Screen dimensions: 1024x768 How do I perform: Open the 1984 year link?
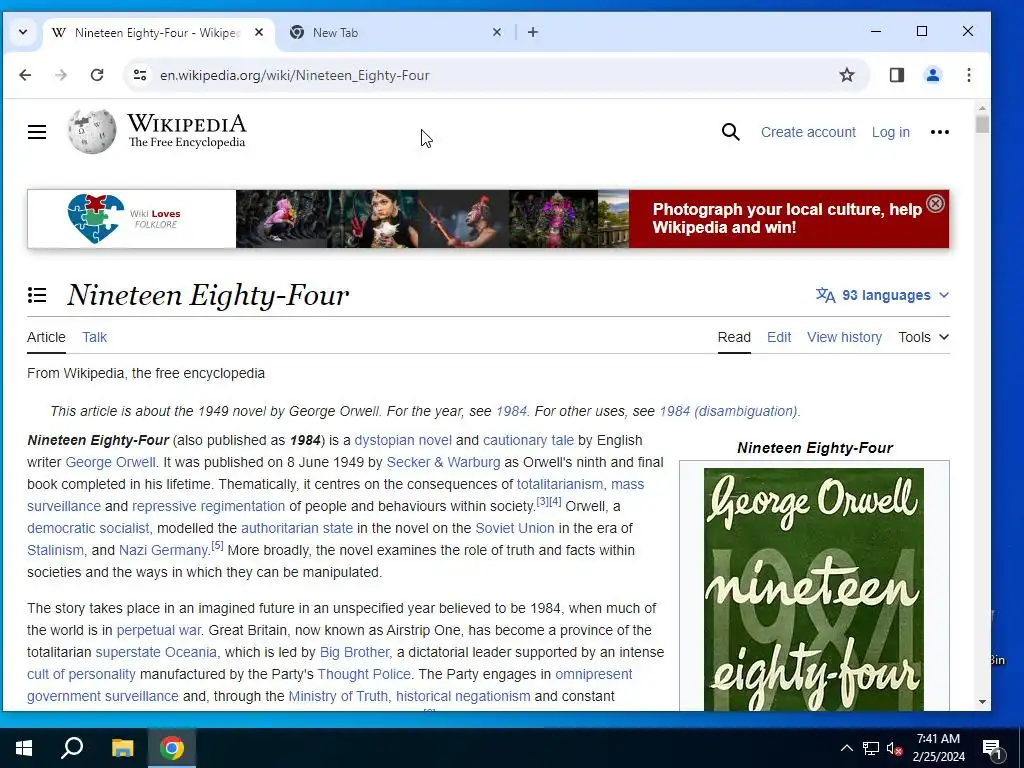(511, 411)
